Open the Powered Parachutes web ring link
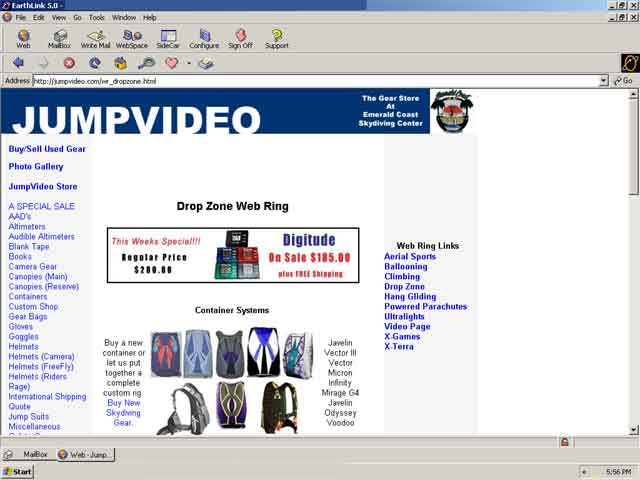The height and width of the screenshot is (480, 640). pyautogui.click(x=425, y=307)
